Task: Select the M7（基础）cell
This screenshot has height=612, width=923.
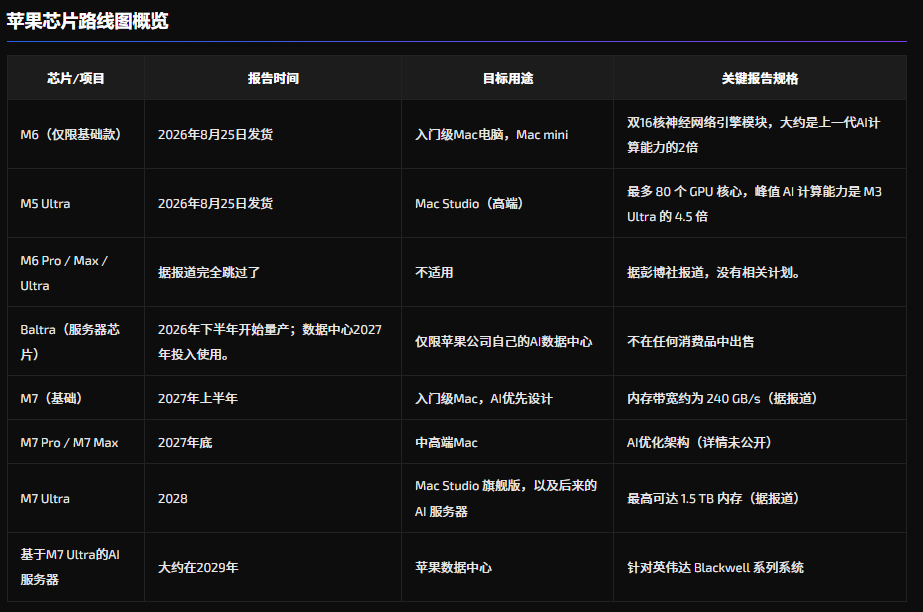Action: [76, 398]
